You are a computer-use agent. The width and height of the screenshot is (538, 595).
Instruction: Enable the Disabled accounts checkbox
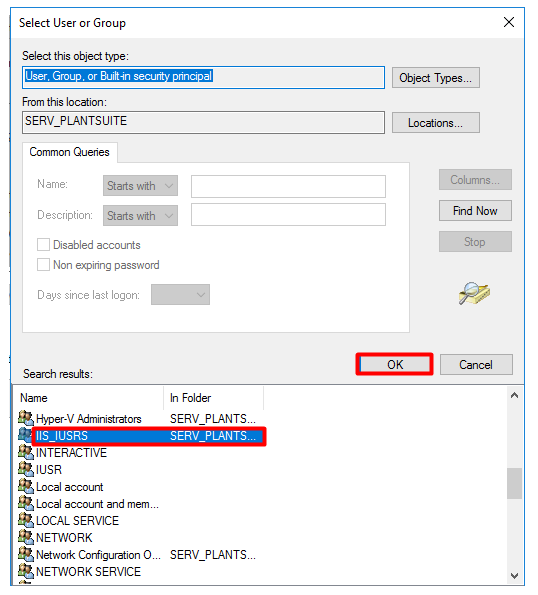(x=43, y=245)
